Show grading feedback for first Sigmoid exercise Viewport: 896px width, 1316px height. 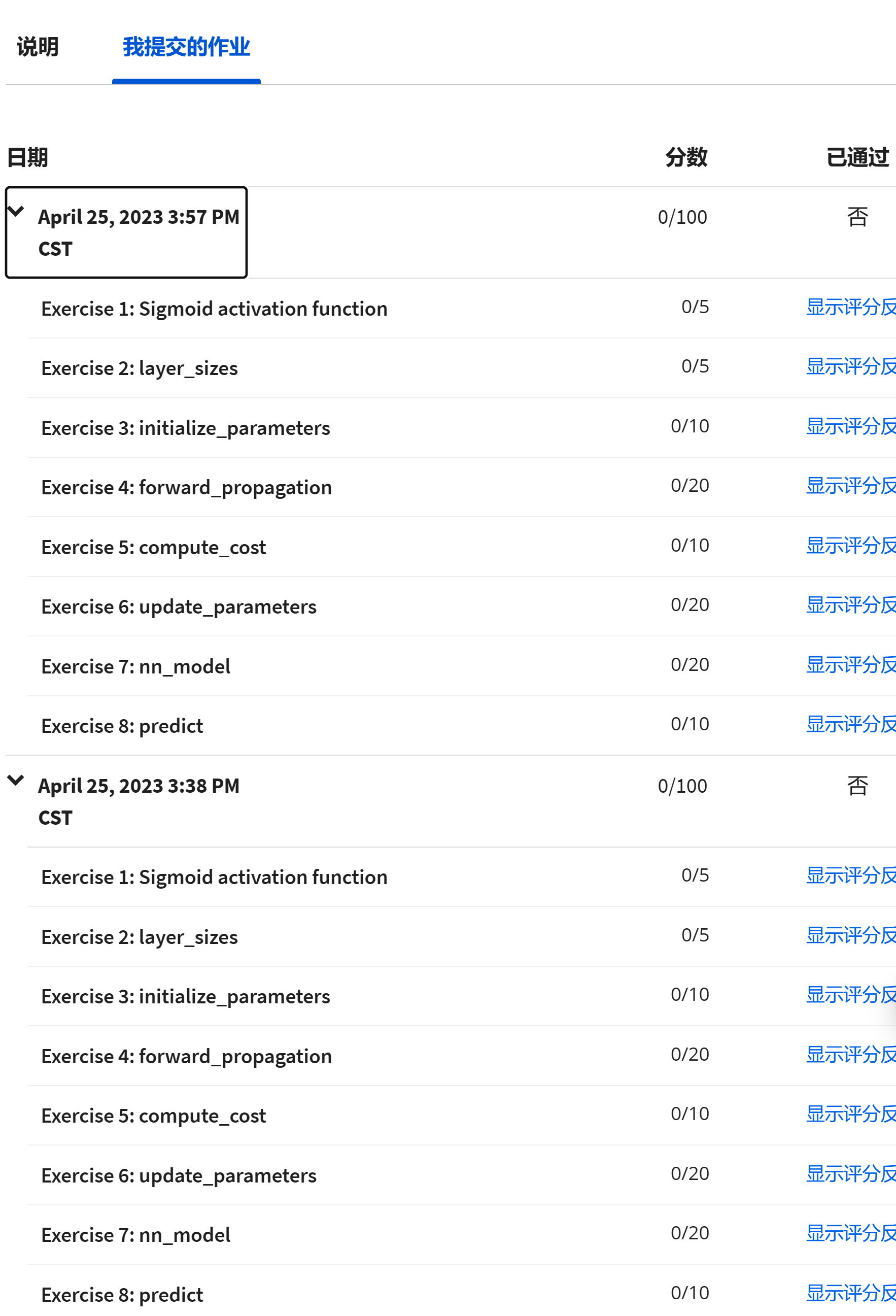[x=850, y=307]
